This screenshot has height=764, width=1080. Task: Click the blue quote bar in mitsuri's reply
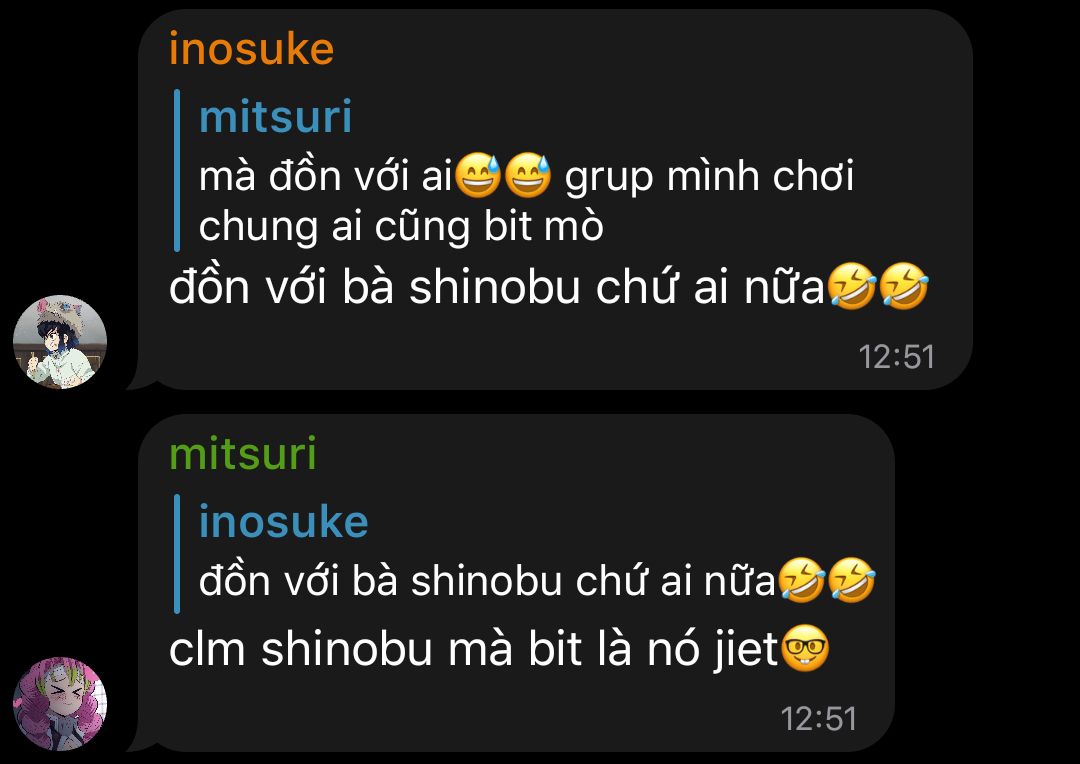[177, 554]
